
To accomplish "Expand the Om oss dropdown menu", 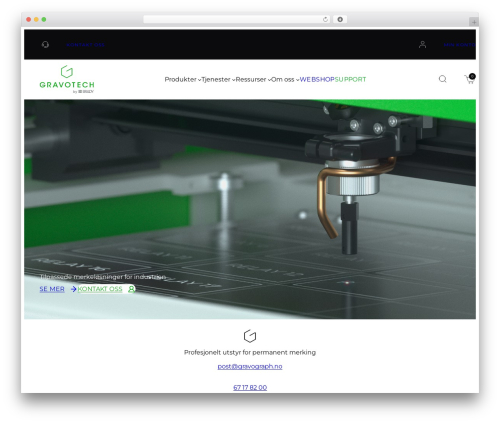I will [x=285, y=79].
